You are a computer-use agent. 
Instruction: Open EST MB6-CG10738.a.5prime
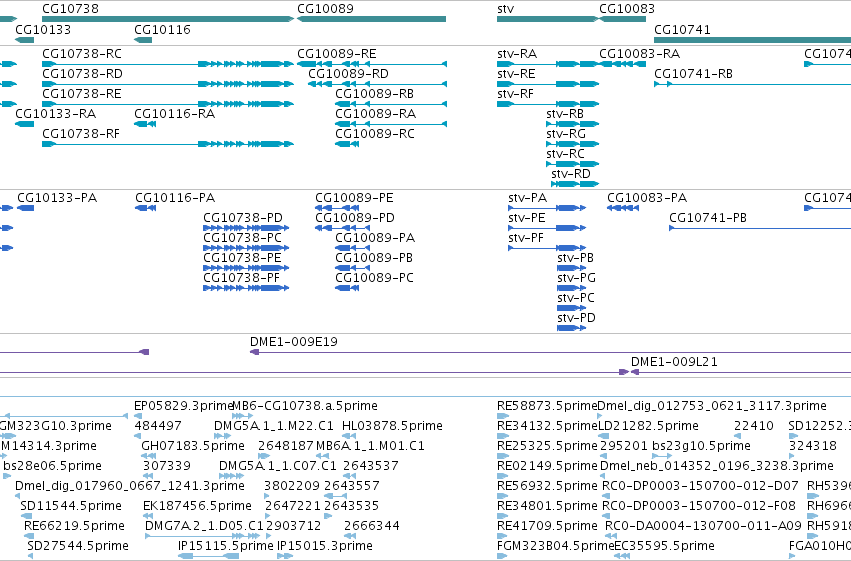tap(304, 405)
